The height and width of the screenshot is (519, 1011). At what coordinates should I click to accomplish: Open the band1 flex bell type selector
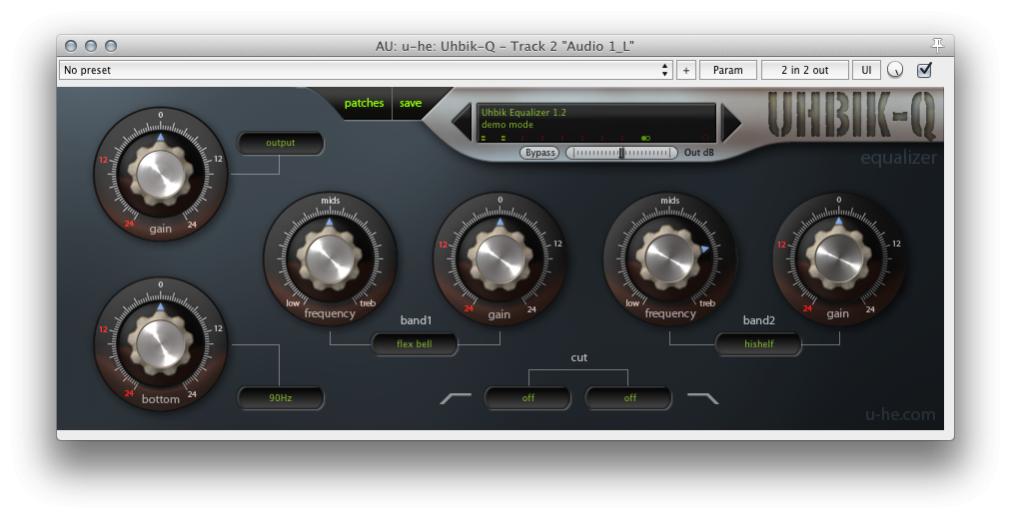coord(414,344)
